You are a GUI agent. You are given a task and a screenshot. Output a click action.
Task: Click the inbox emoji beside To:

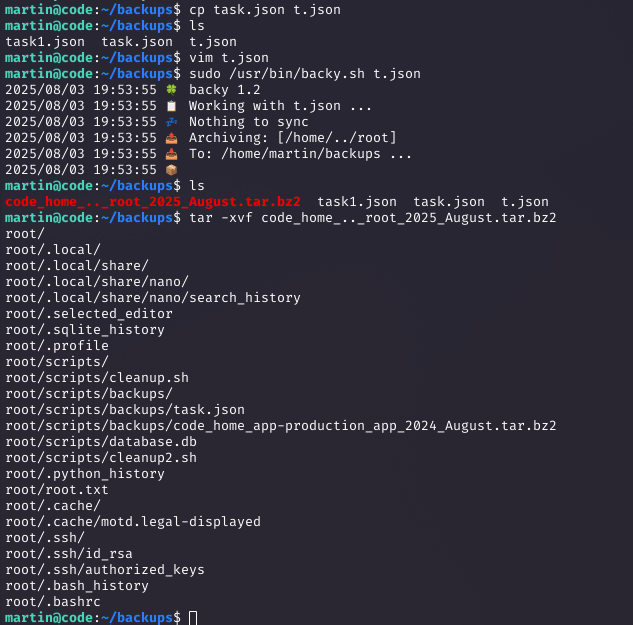click(172, 154)
